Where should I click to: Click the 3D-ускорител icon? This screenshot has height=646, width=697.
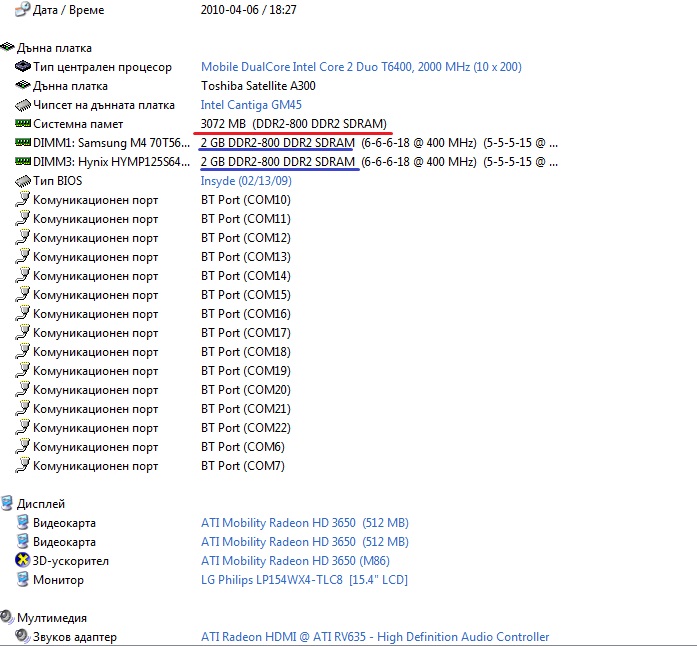pos(23,561)
